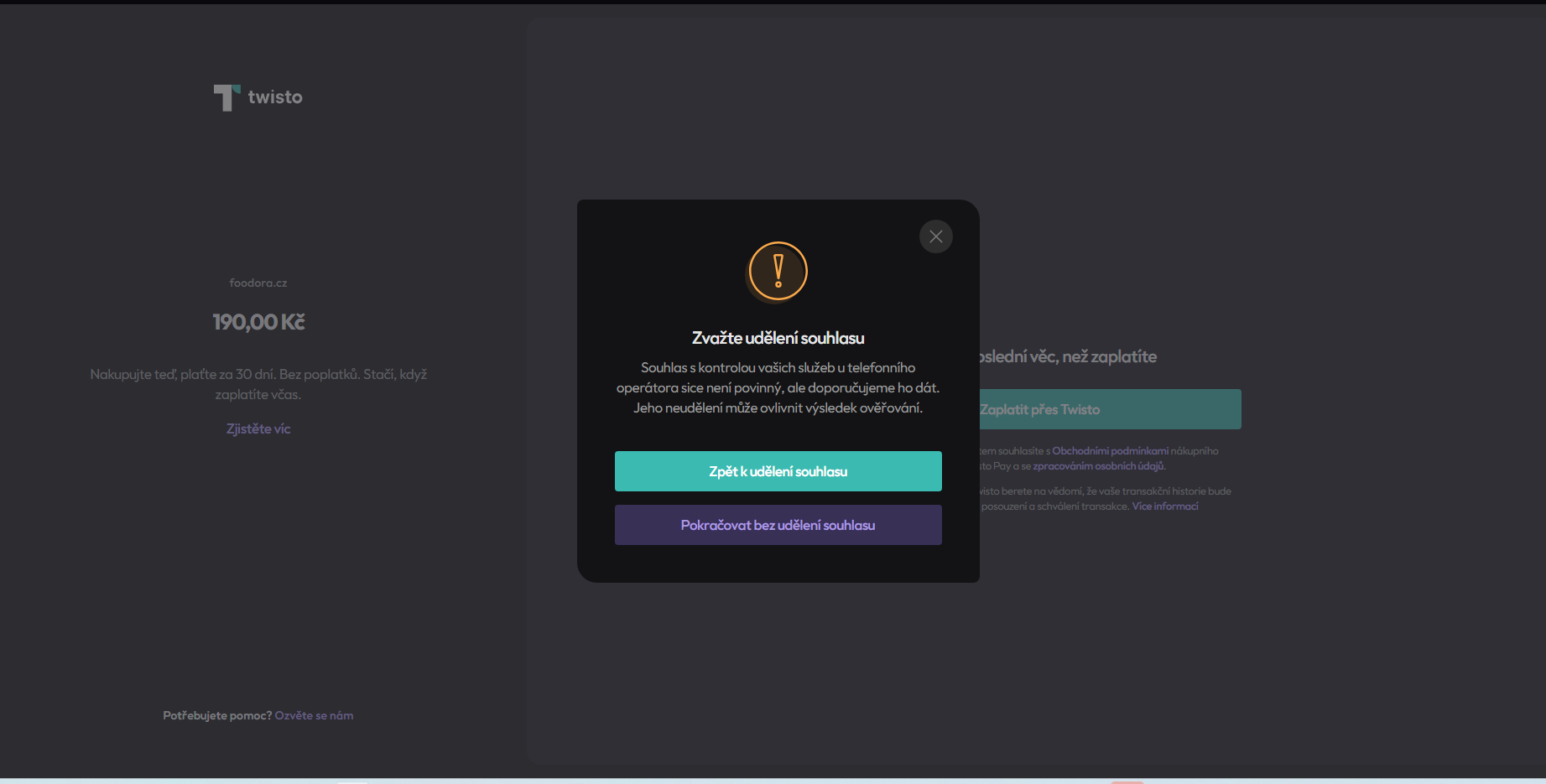Viewport: 1546px width, 784px height.
Task: Close the consent dialog with the X icon
Action: coord(936,236)
